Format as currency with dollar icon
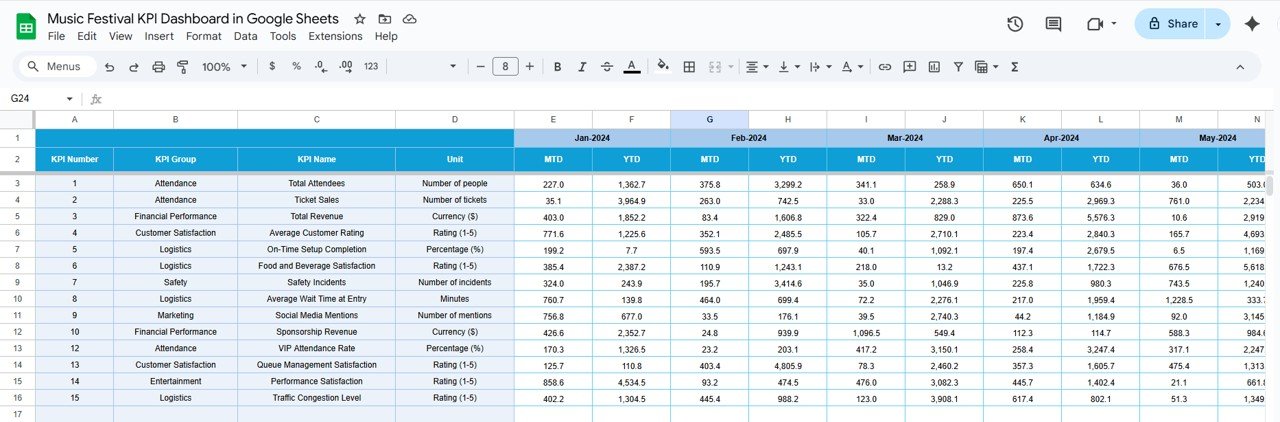Screen dimensions: 1280x422 tap(272, 67)
